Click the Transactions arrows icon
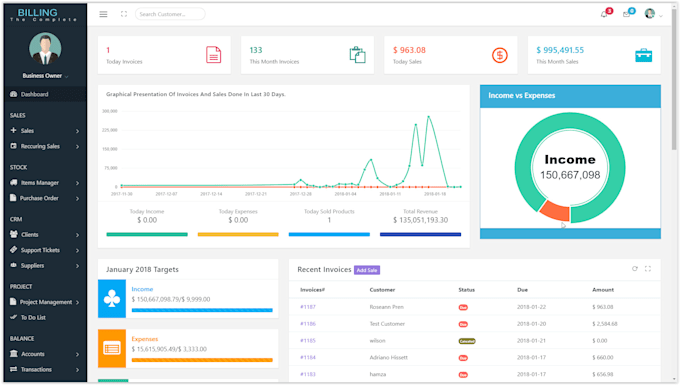The height and width of the screenshot is (385, 680). click(x=13, y=369)
